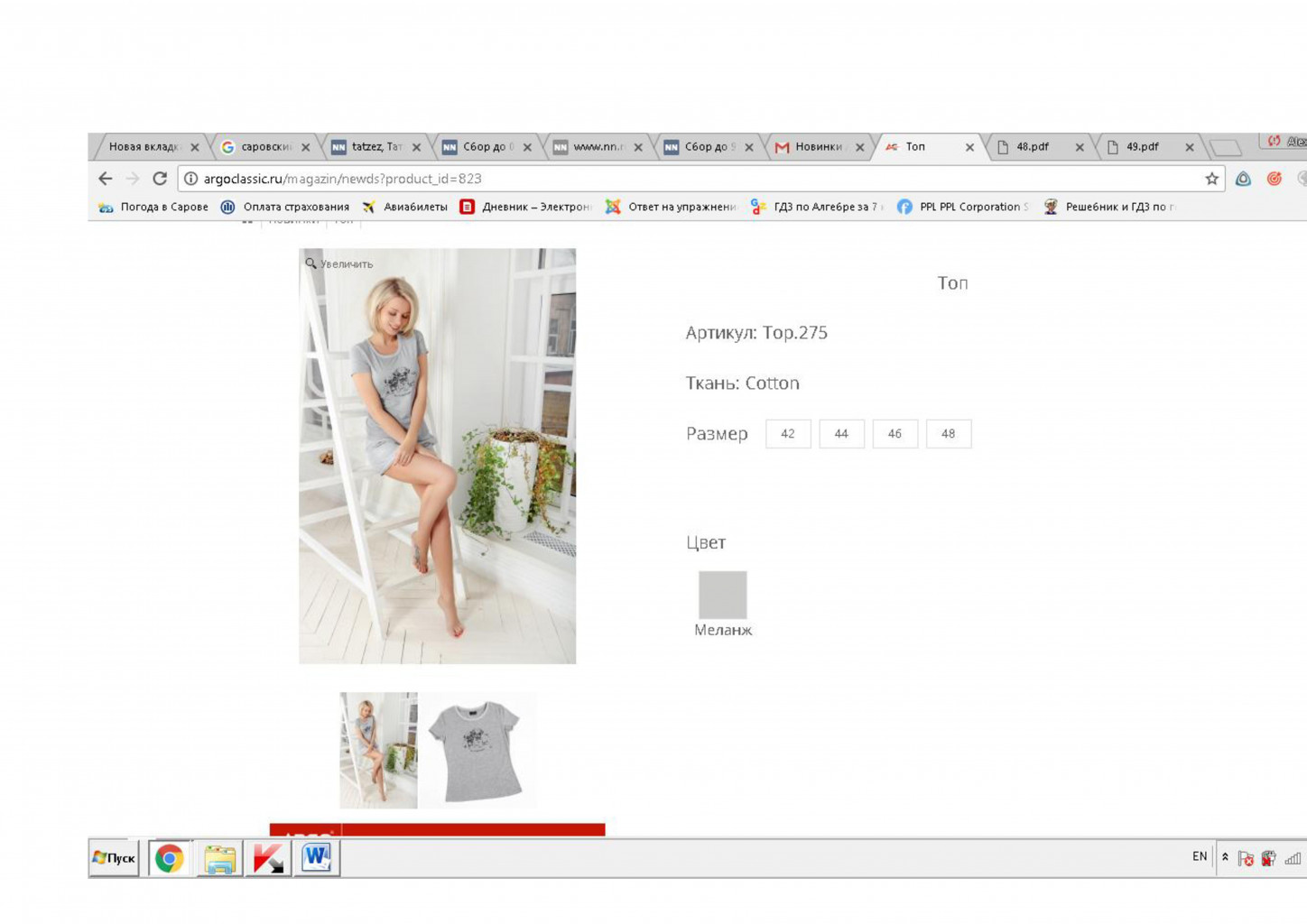Open the Решебник и ГДЗ bookmark
The image size is (1307, 924).
(x=1109, y=207)
